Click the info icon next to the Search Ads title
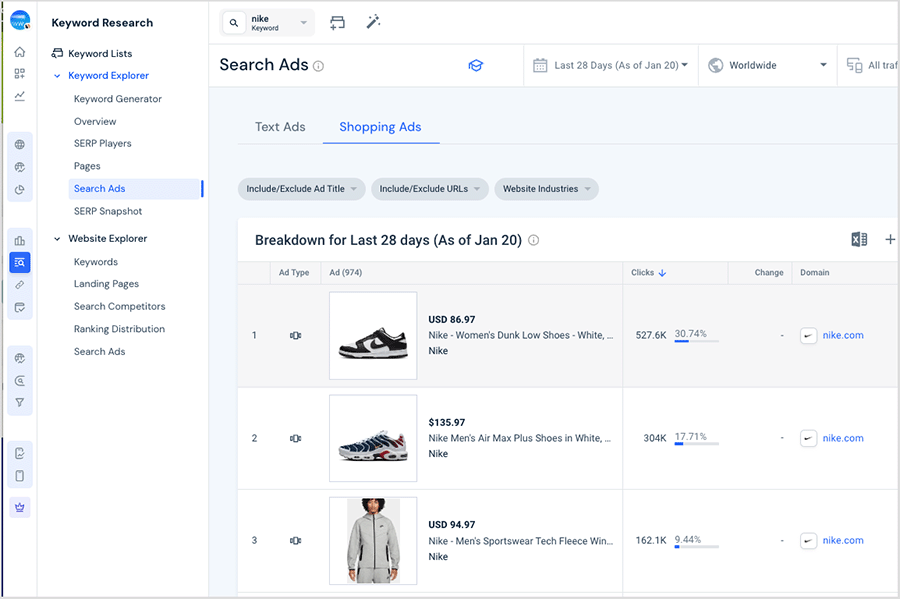Viewport: 900px width, 599px height. (319, 66)
